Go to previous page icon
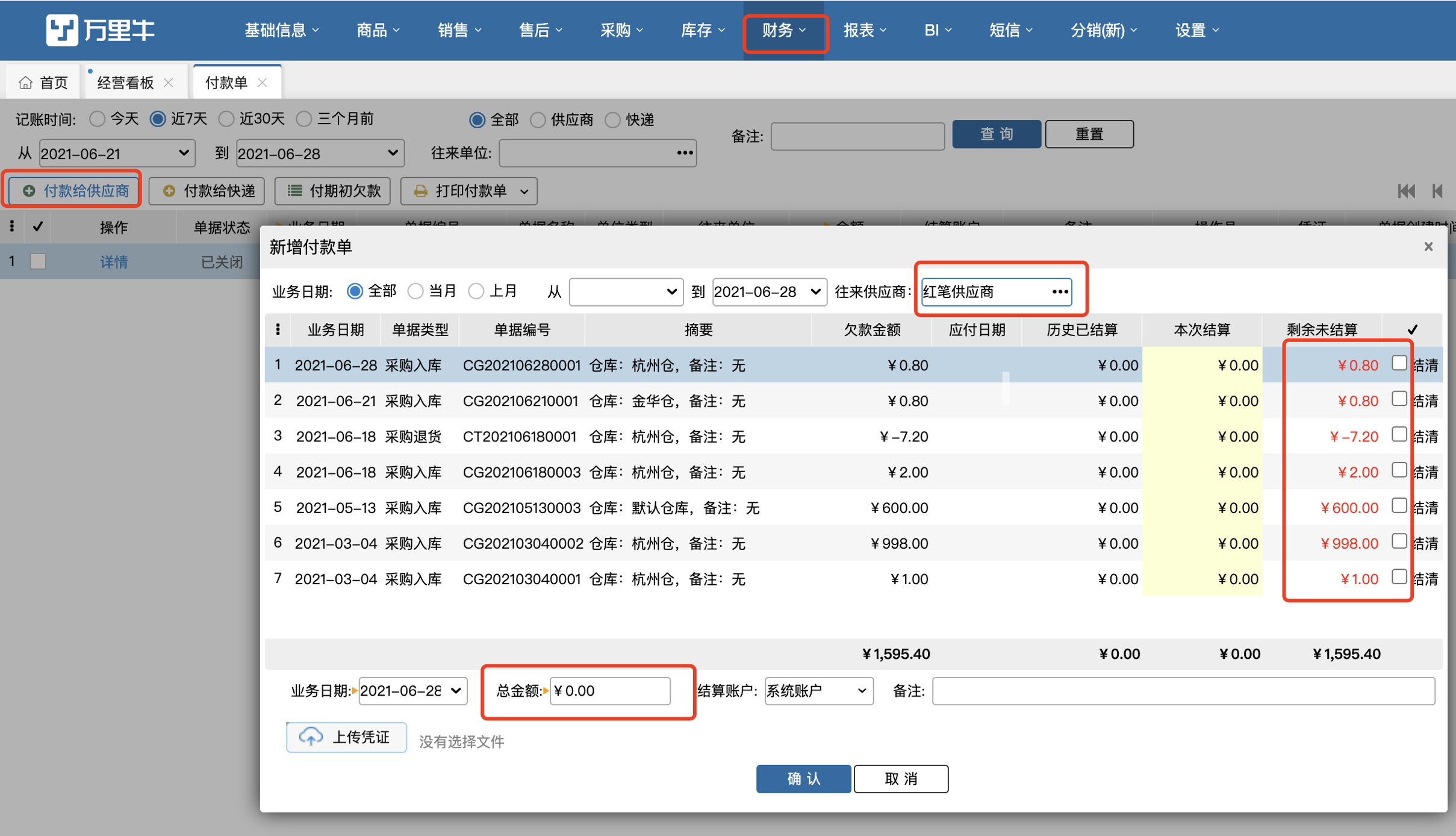 pos(1437,191)
